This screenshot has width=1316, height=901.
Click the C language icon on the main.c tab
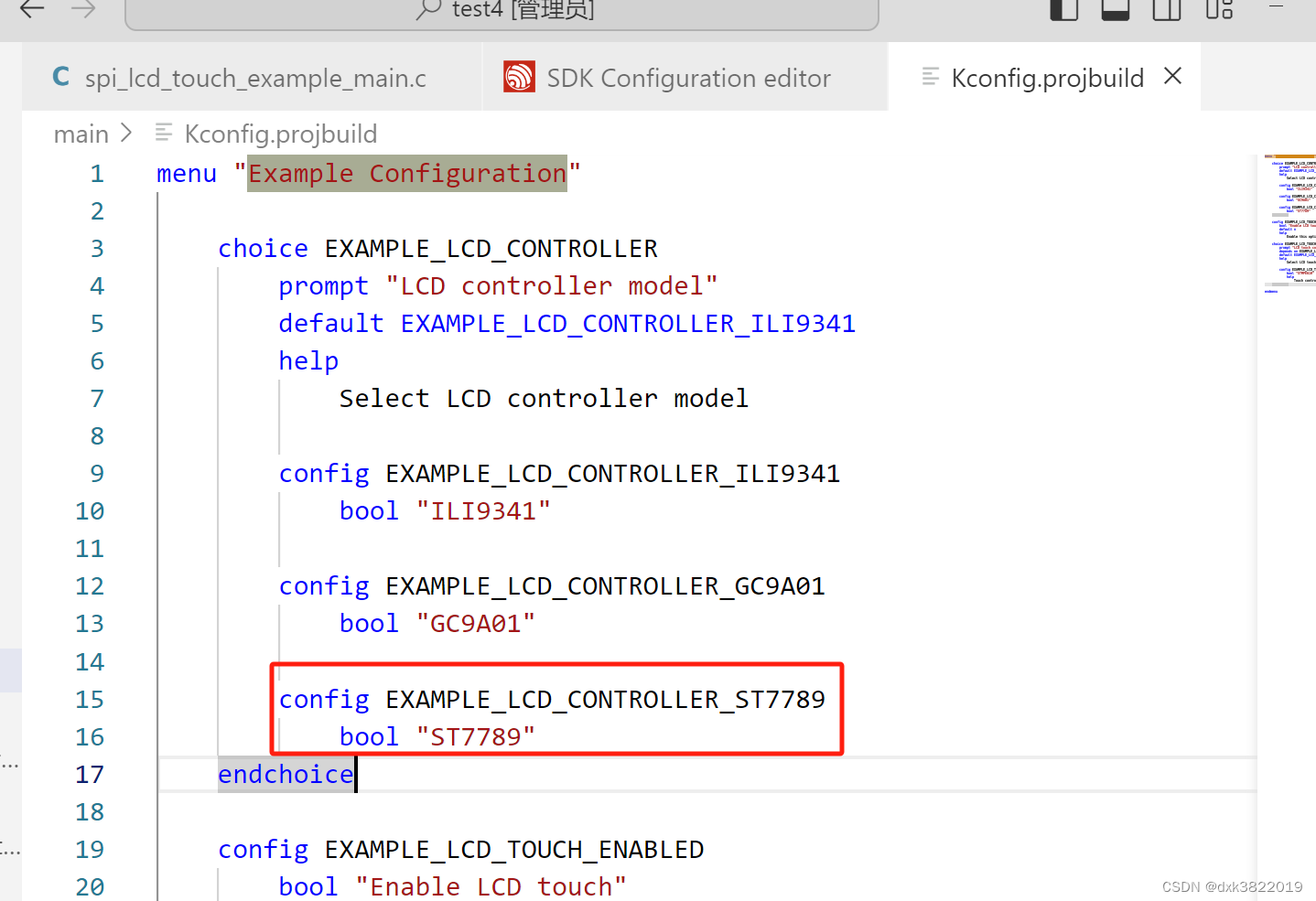coord(60,77)
